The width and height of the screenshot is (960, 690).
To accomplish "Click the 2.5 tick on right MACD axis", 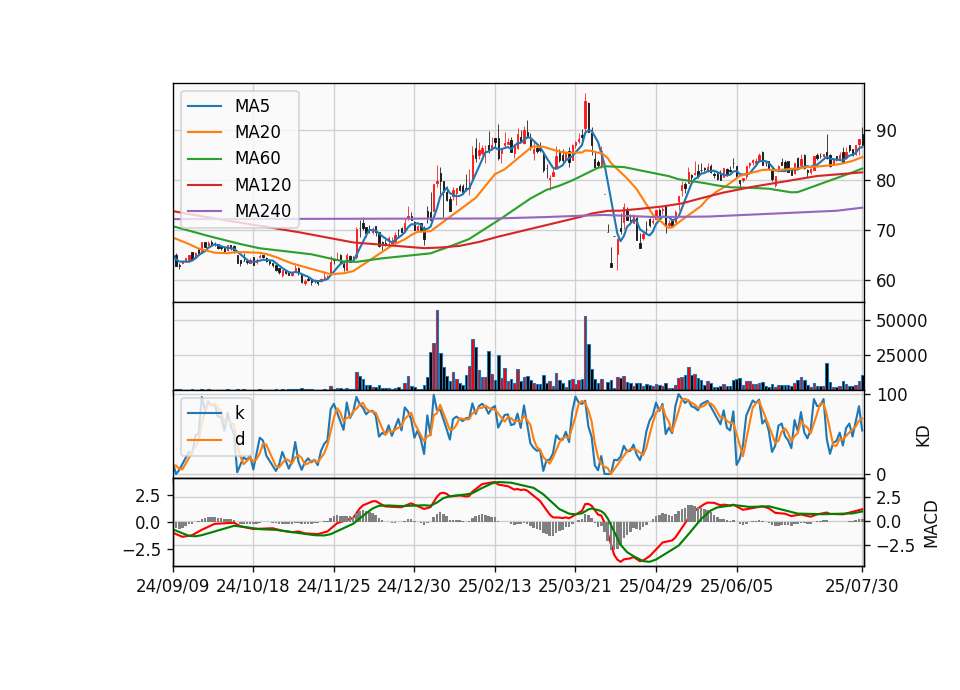I will click(x=888, y=498).
